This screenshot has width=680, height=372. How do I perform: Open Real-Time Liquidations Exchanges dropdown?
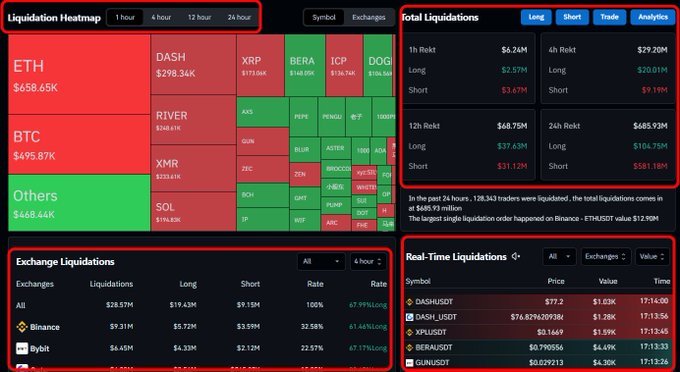click(x=605, y=257)
